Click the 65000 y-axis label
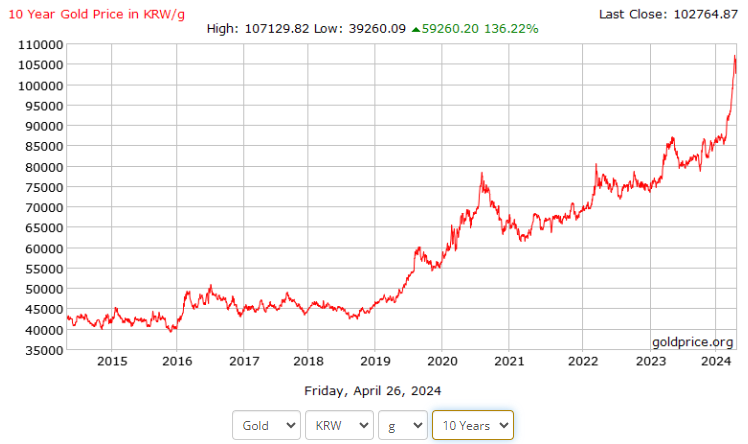 coord(44,228)
